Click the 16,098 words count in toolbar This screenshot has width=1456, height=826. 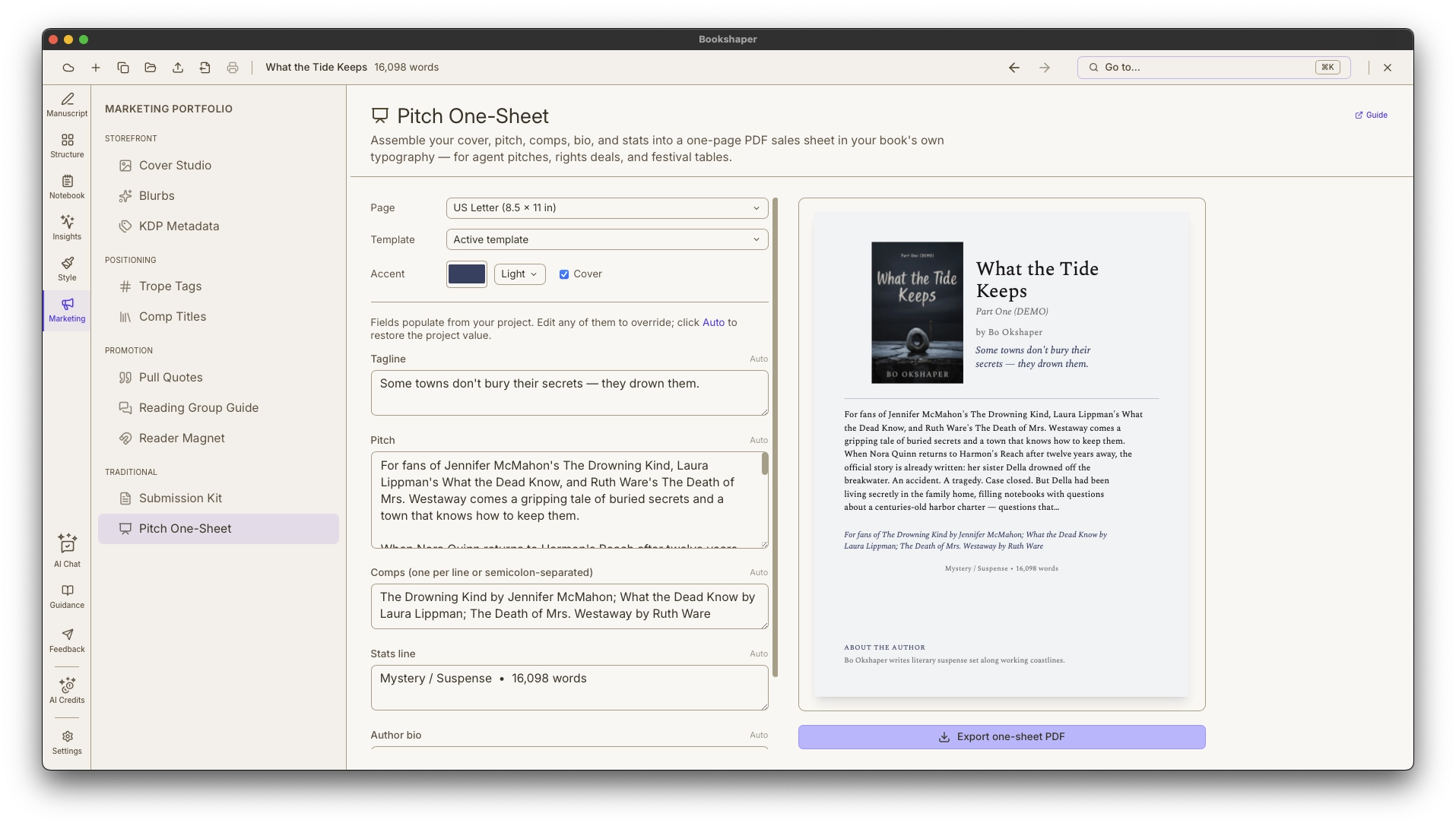point(406,68)
